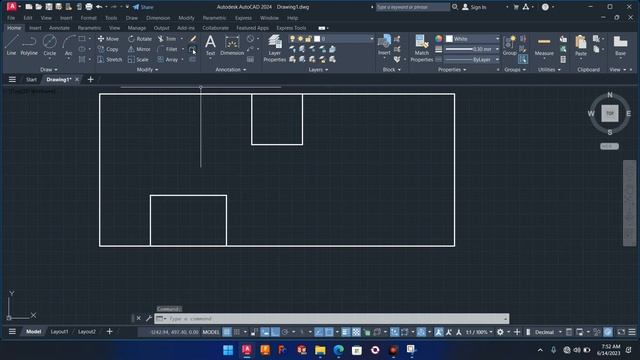Image resolution: width=640 pixels, height=360 pixels.
Task: Click the Mirror command
Action: (139, 49)
